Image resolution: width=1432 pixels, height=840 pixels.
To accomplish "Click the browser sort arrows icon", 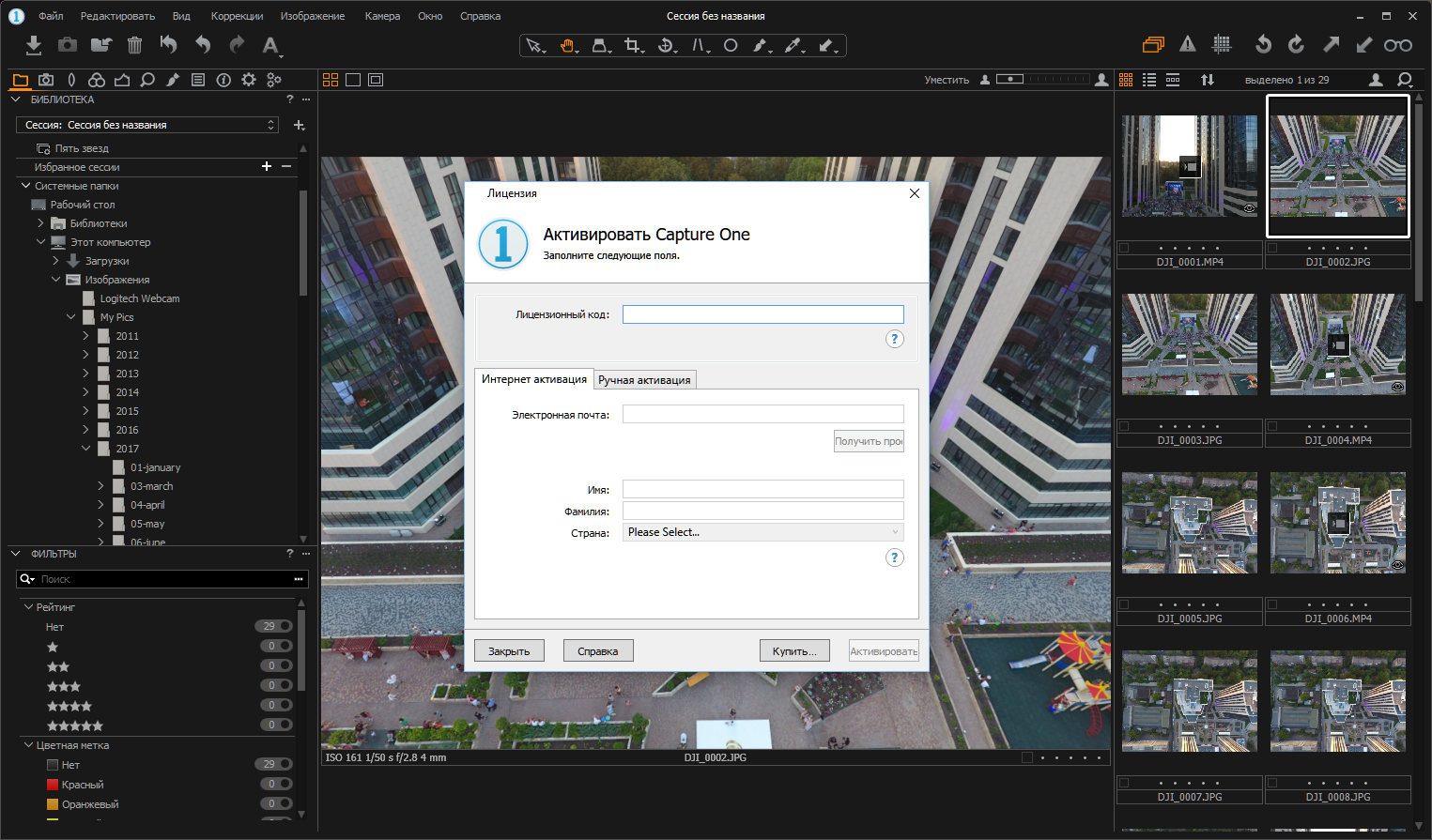I will point(1208,80).
